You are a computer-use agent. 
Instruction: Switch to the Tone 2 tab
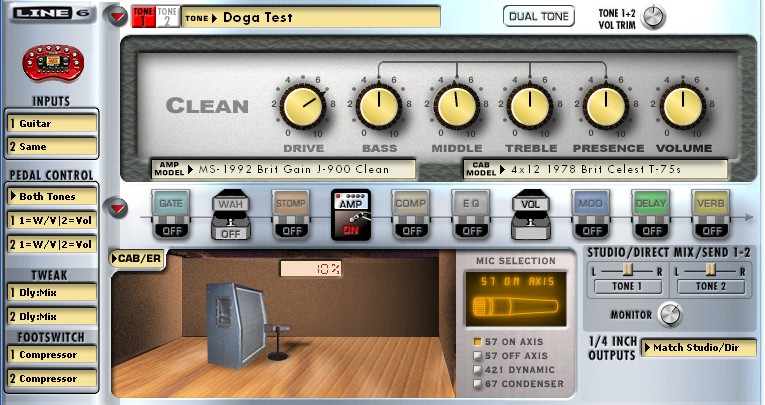168,17
